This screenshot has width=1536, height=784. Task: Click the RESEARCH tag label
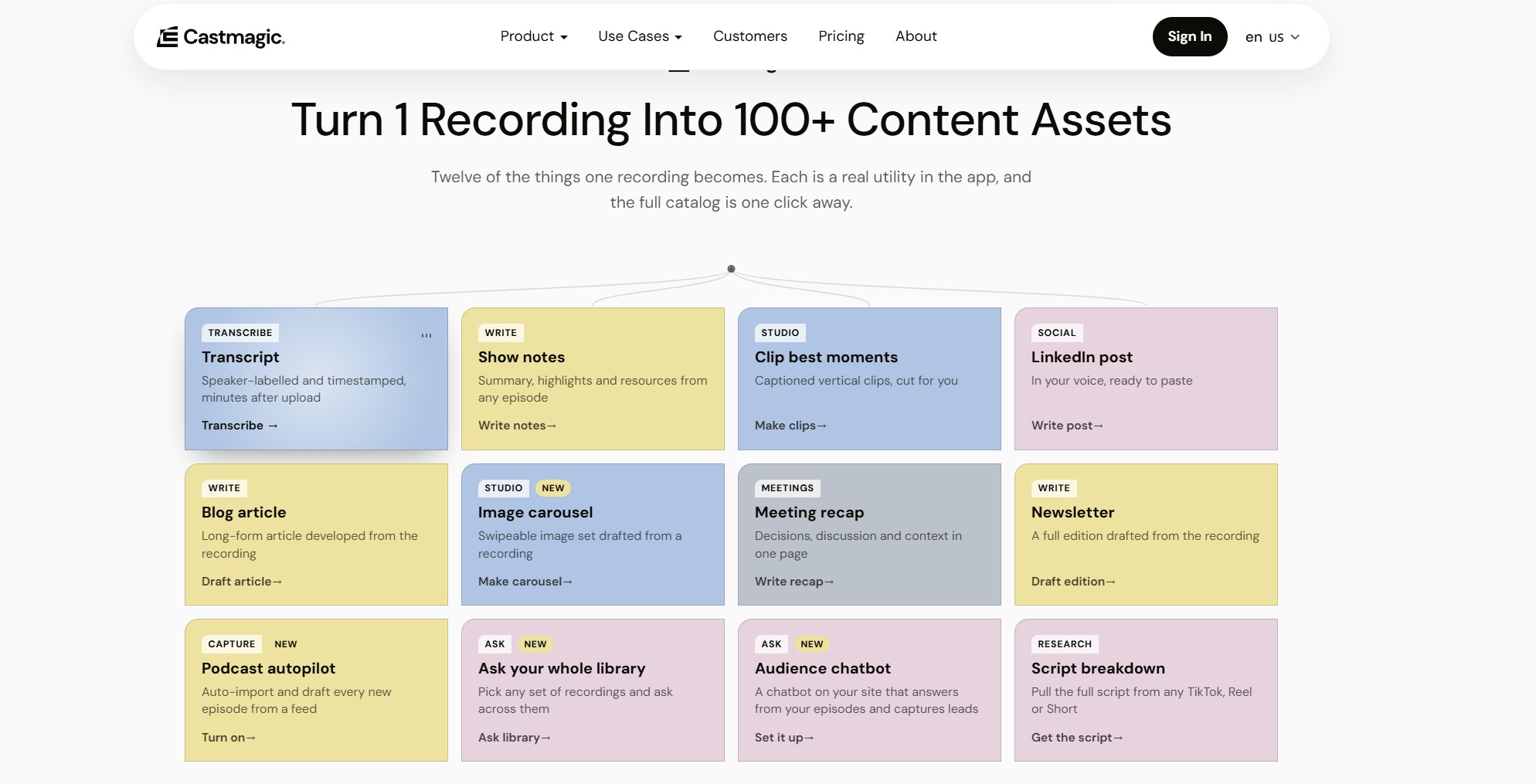[x=1065, y=644]
